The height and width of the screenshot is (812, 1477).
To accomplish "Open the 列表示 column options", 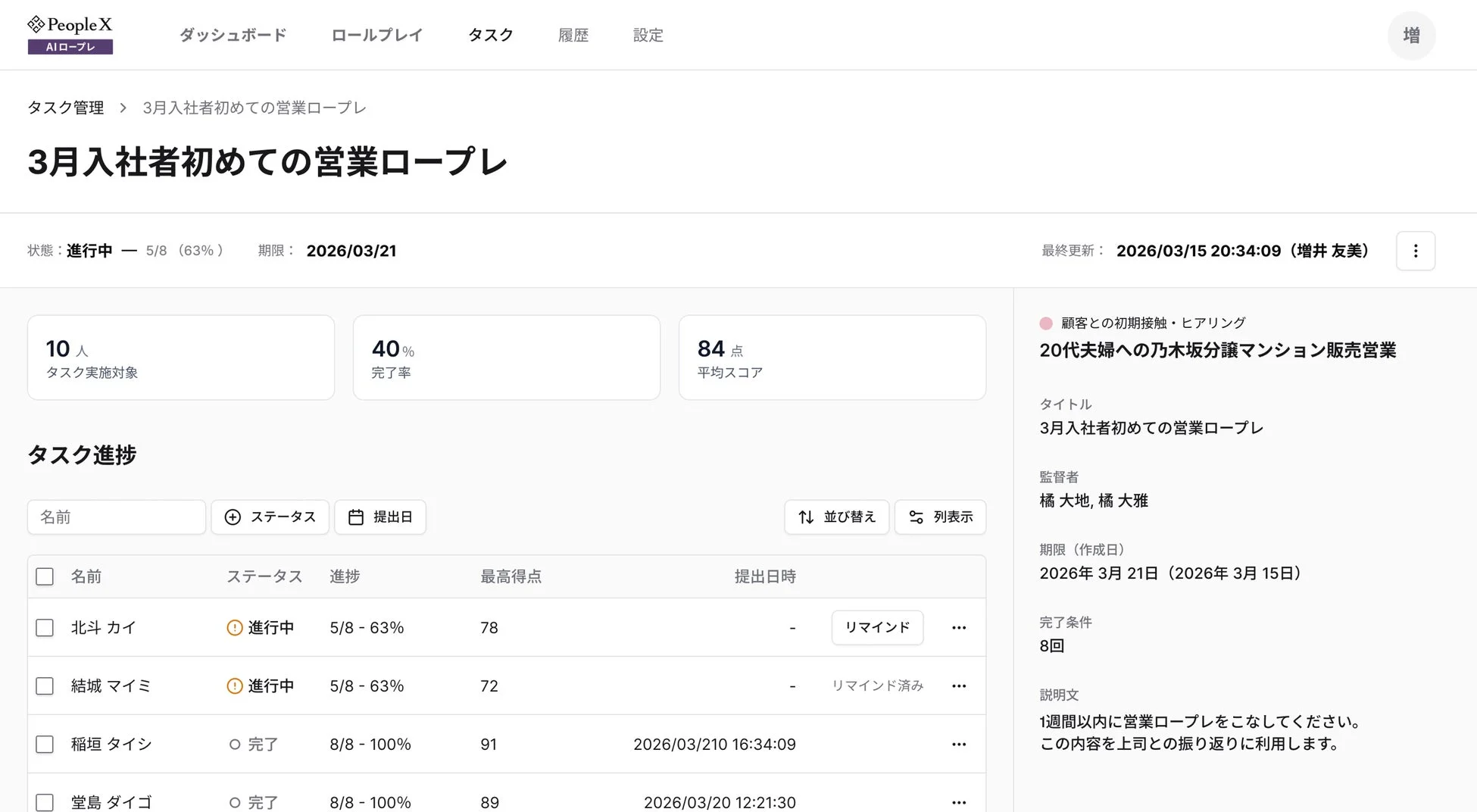I will coord(940,517).
